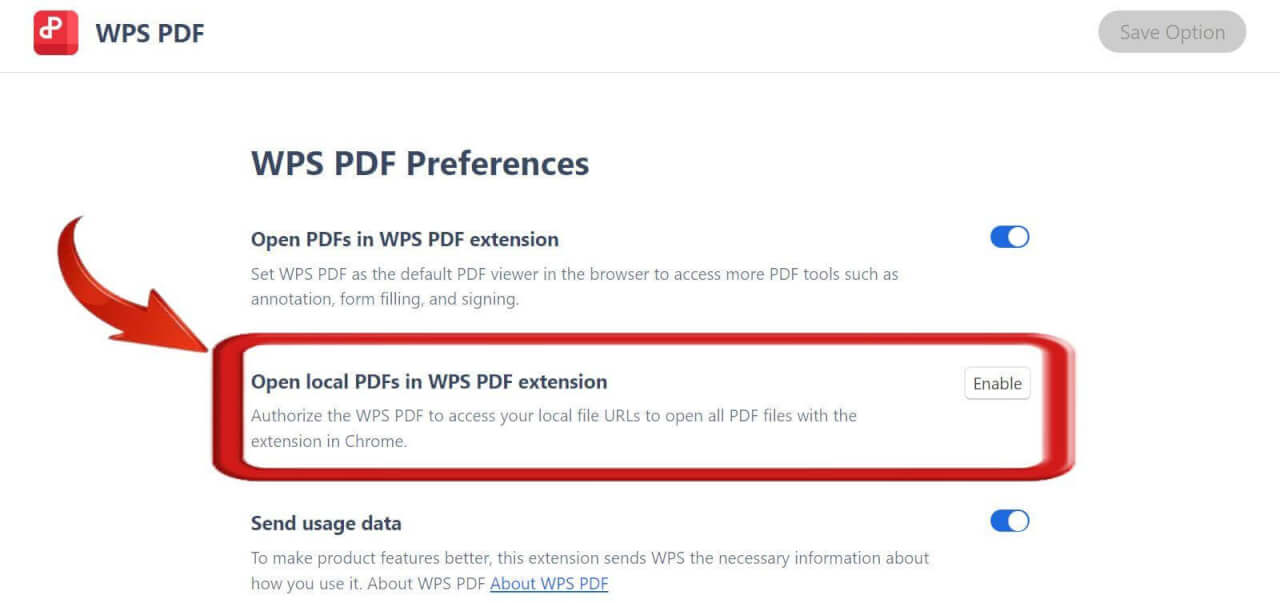The image size is (1280, 603).
Task: Select the red WPS PDF app icon
Action: point(55,32)
